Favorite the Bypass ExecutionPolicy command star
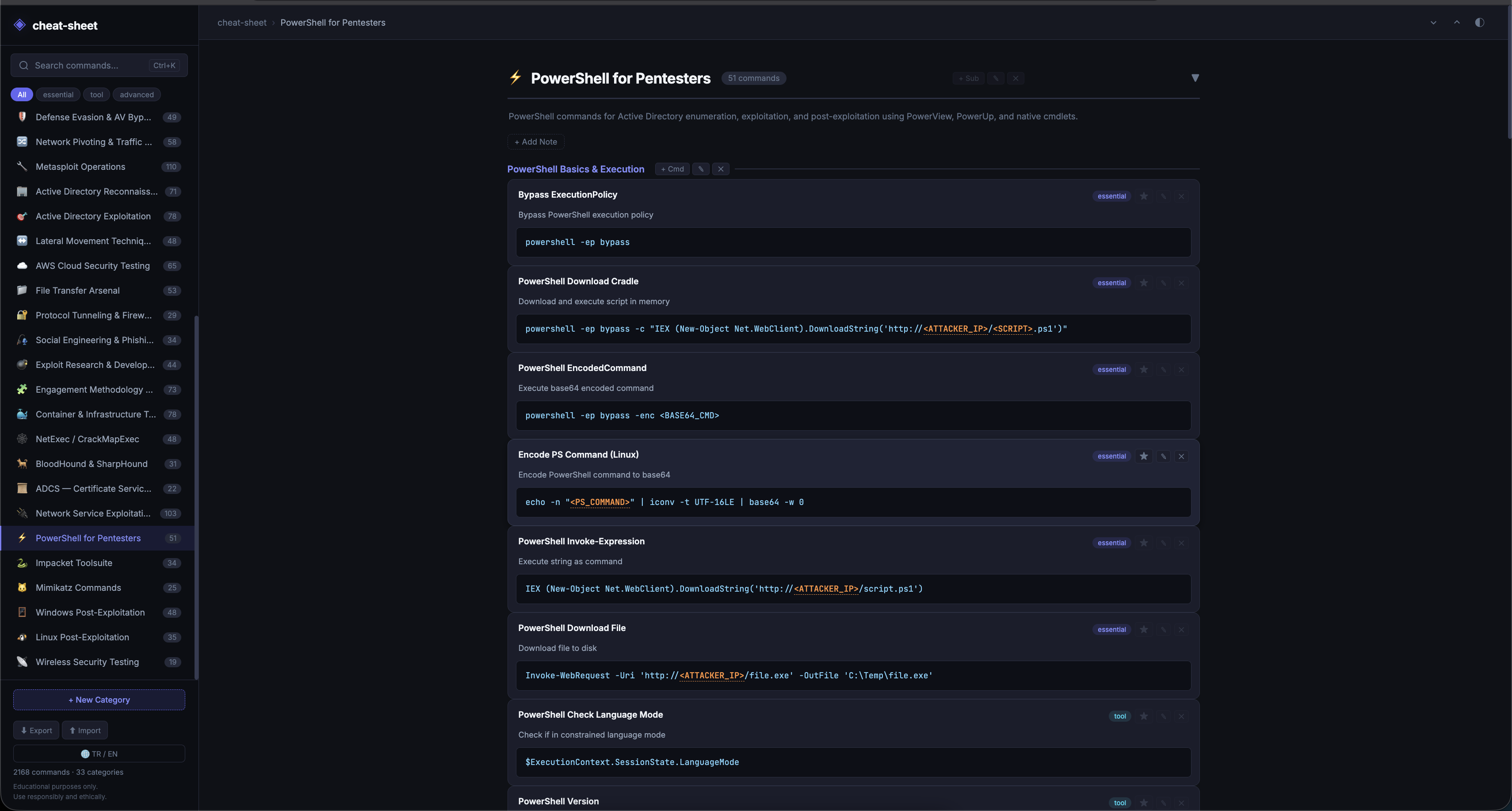The width and height of the screenshot is (1512, 811). [1143, 196]
